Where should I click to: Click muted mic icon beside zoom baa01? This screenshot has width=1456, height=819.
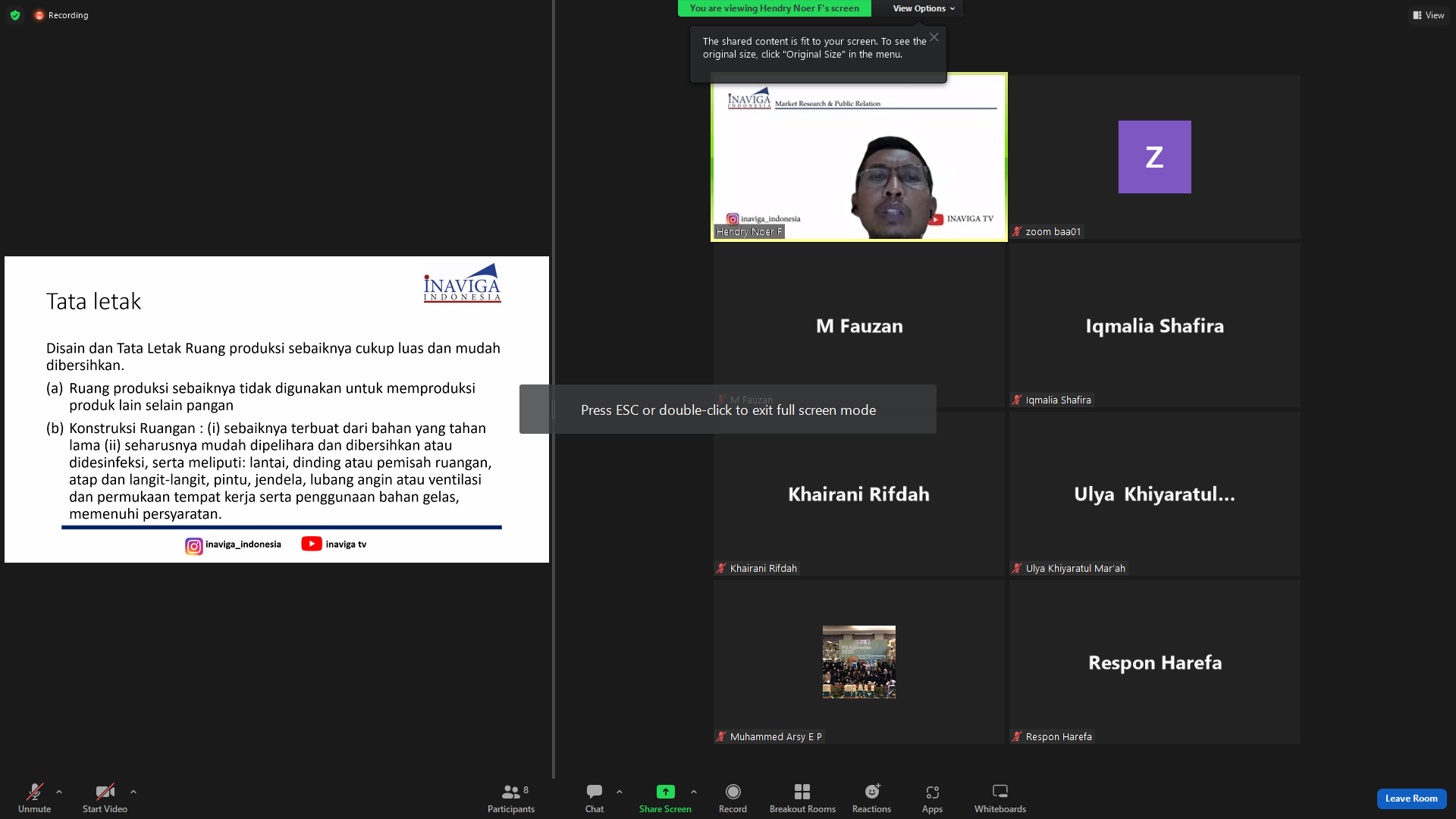(1017, 232)
